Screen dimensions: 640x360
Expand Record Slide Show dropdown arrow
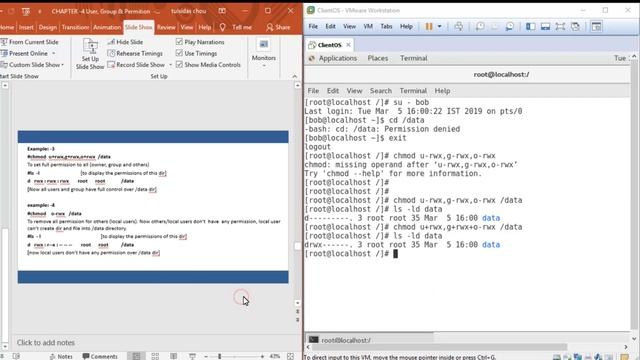(170, 65)
